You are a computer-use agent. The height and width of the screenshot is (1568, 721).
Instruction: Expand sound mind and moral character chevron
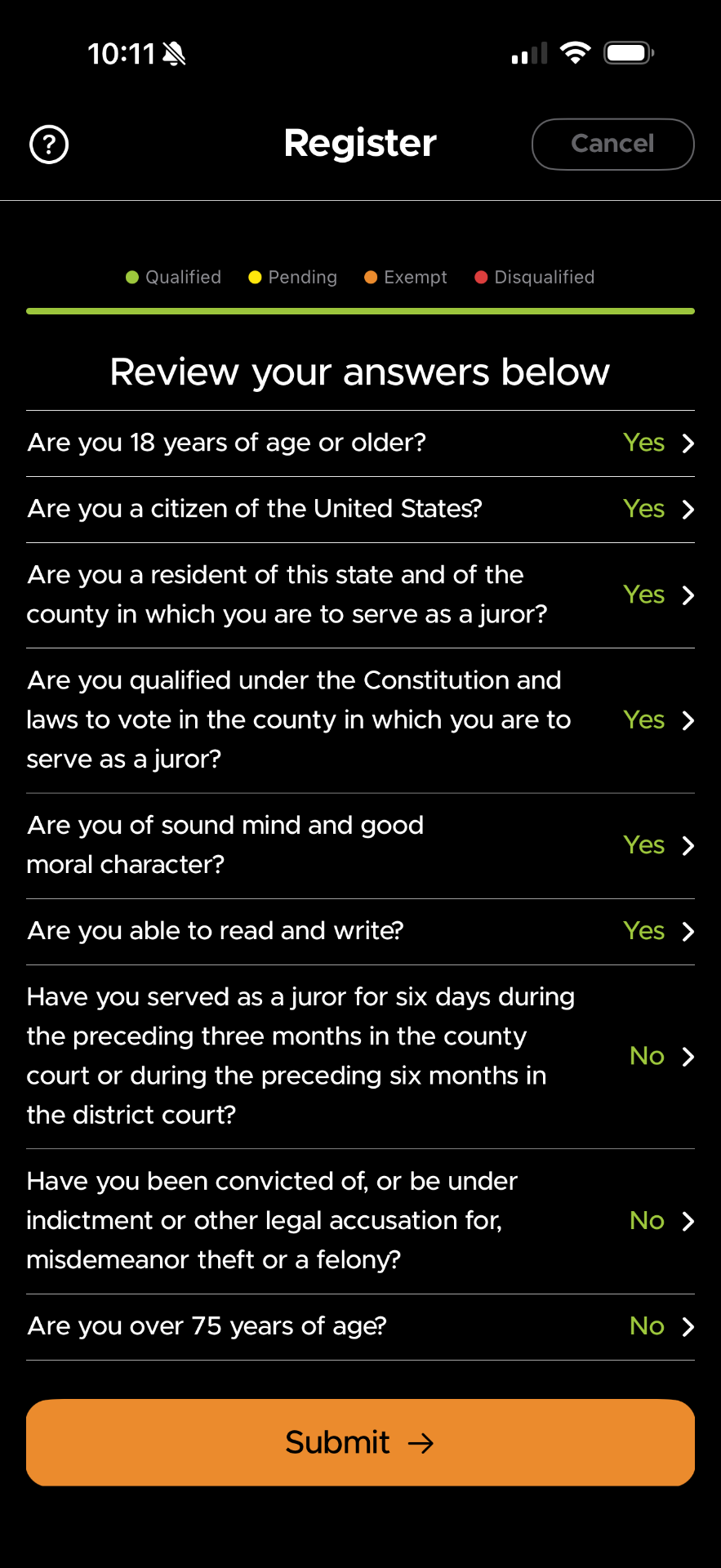[x=688, y=845]
